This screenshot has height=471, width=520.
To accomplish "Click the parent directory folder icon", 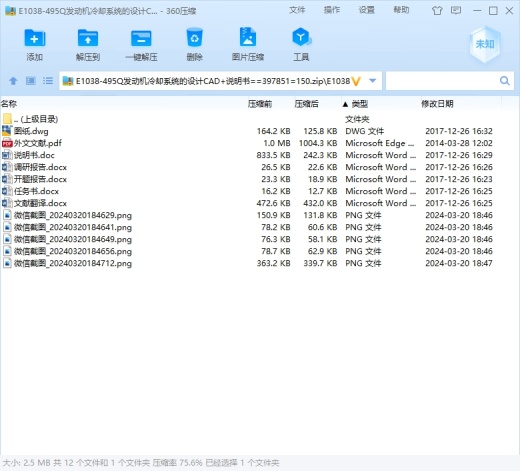I will point(7,119).
